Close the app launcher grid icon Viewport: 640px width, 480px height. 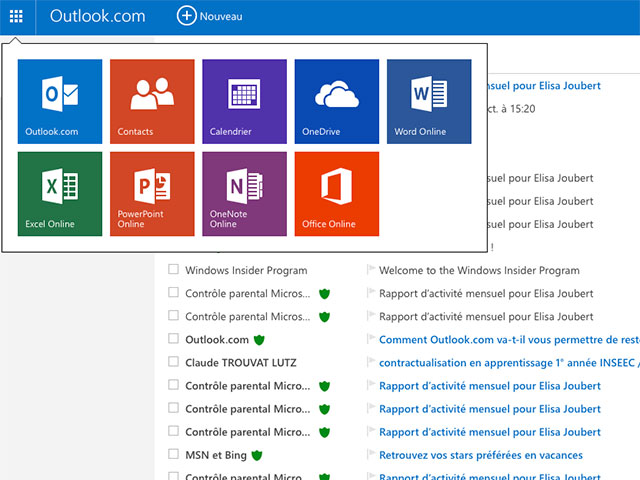[x=16, y=16]
